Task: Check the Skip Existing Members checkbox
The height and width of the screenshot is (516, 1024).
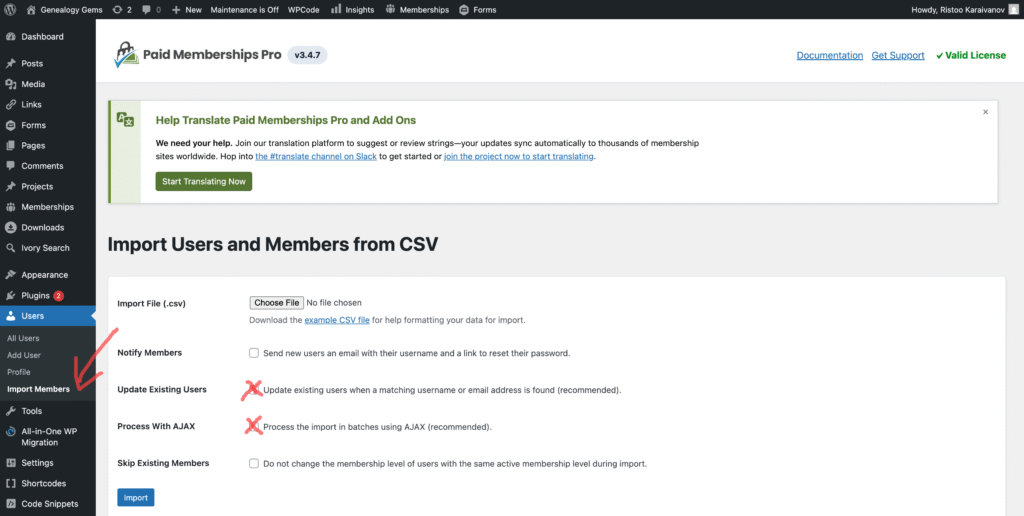Action: click(x=254, y=463)
